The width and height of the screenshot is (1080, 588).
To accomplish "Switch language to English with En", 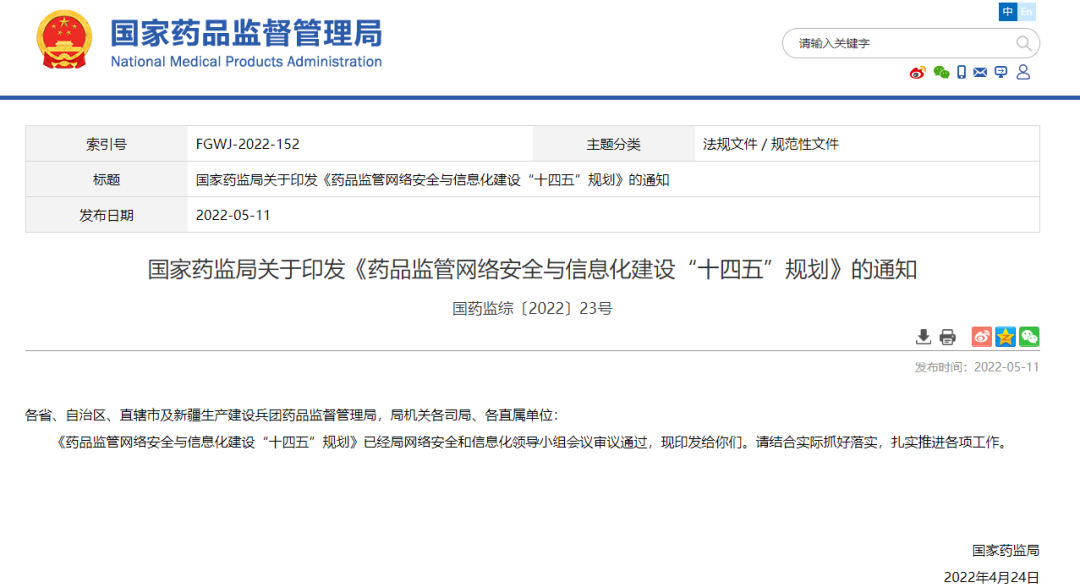I will click(x=1027, y=12).
